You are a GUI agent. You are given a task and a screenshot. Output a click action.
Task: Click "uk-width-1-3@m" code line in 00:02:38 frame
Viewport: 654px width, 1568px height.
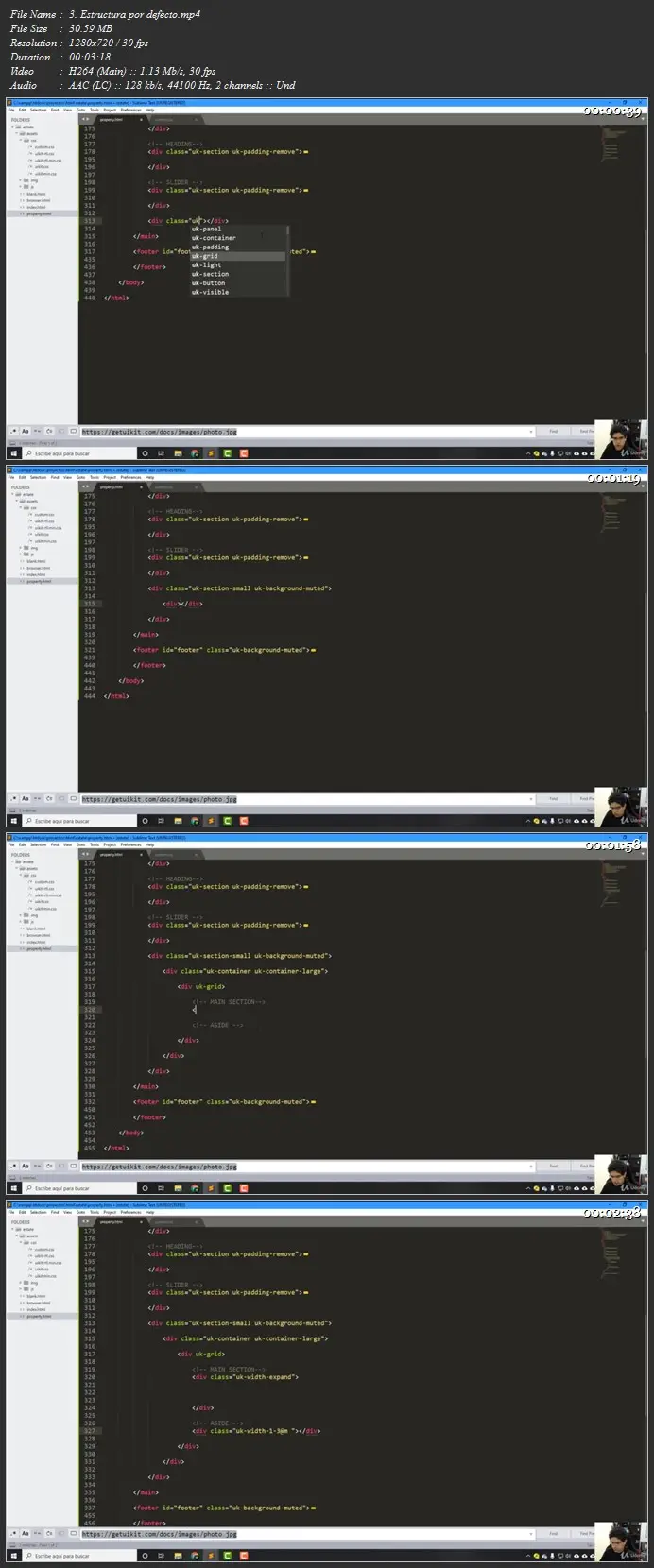point(257,1431)
